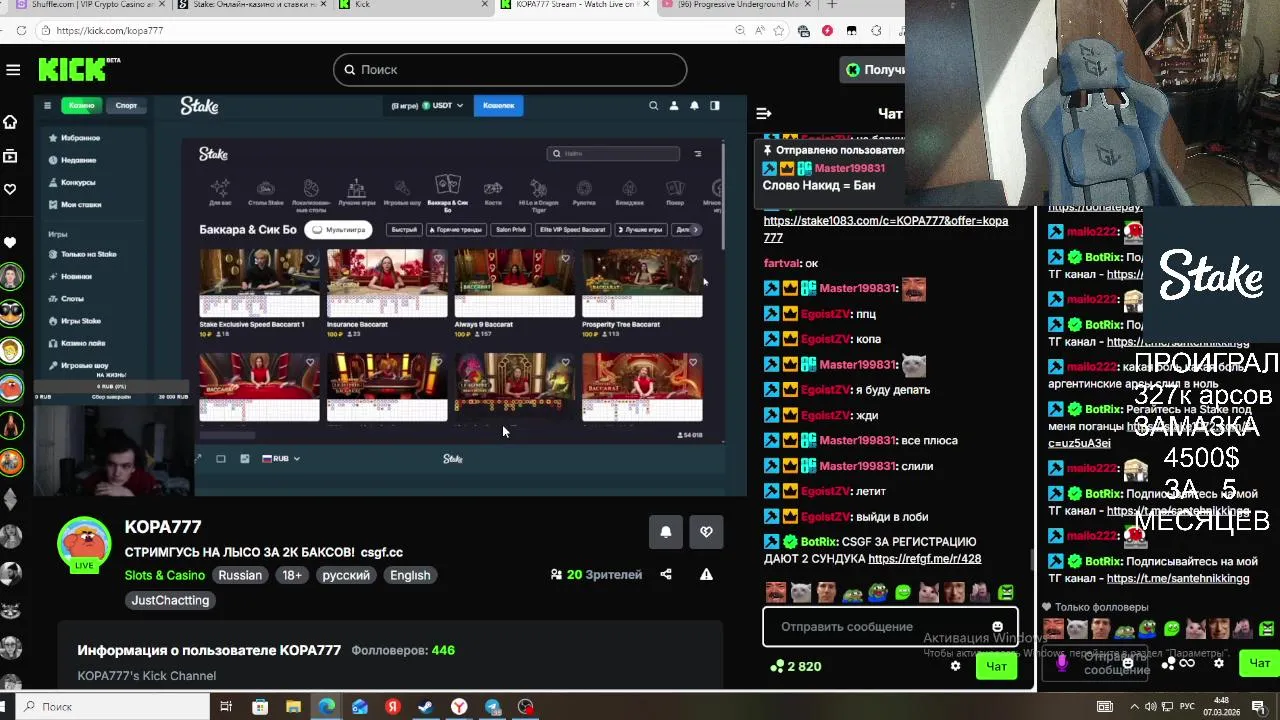Select the 'Баккара & Сик Бо' category icon
The width and height of the screenshot is (1280, 720).
[x=448, y=193]
